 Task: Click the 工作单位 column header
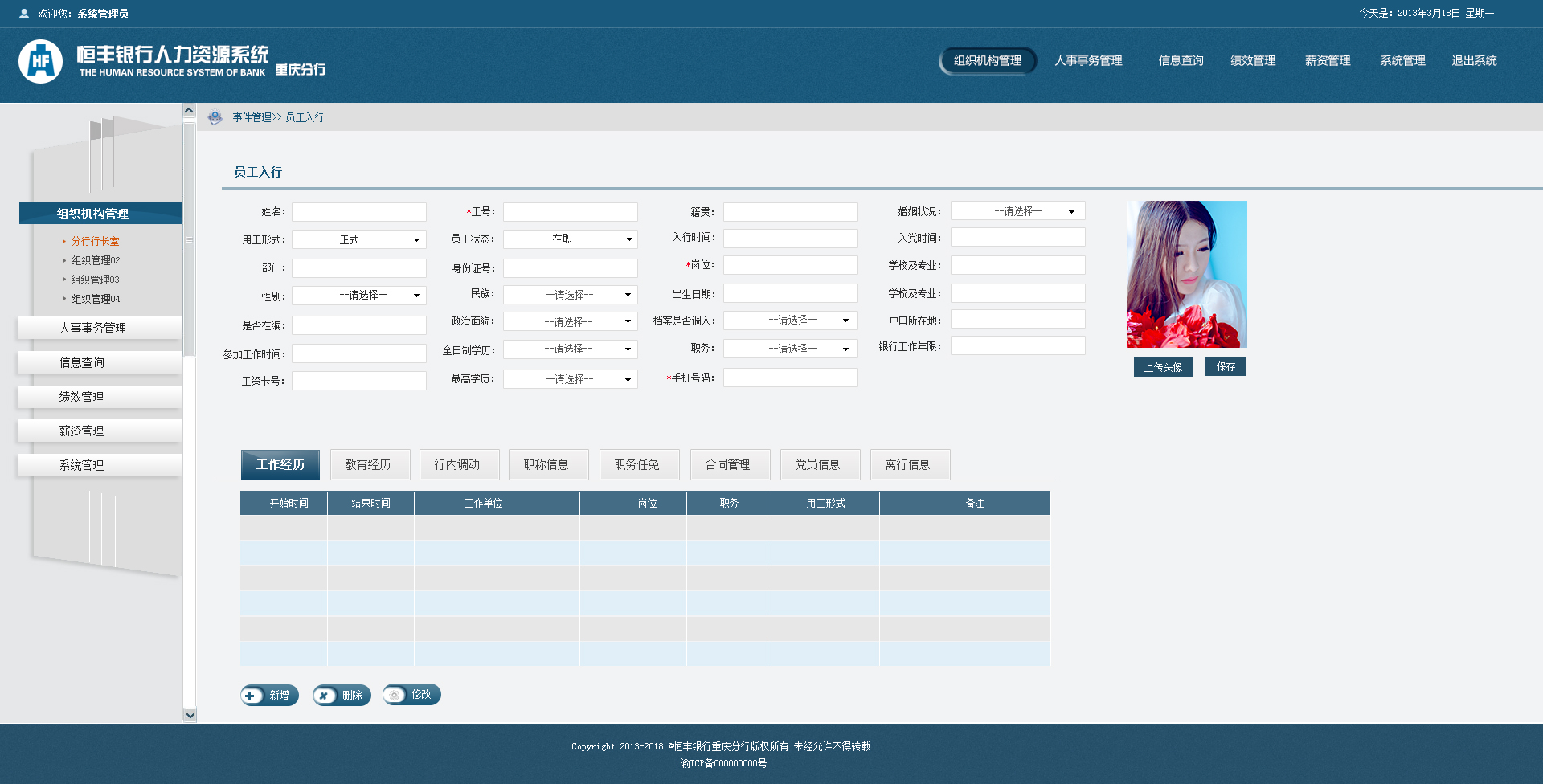coord(497,503)
